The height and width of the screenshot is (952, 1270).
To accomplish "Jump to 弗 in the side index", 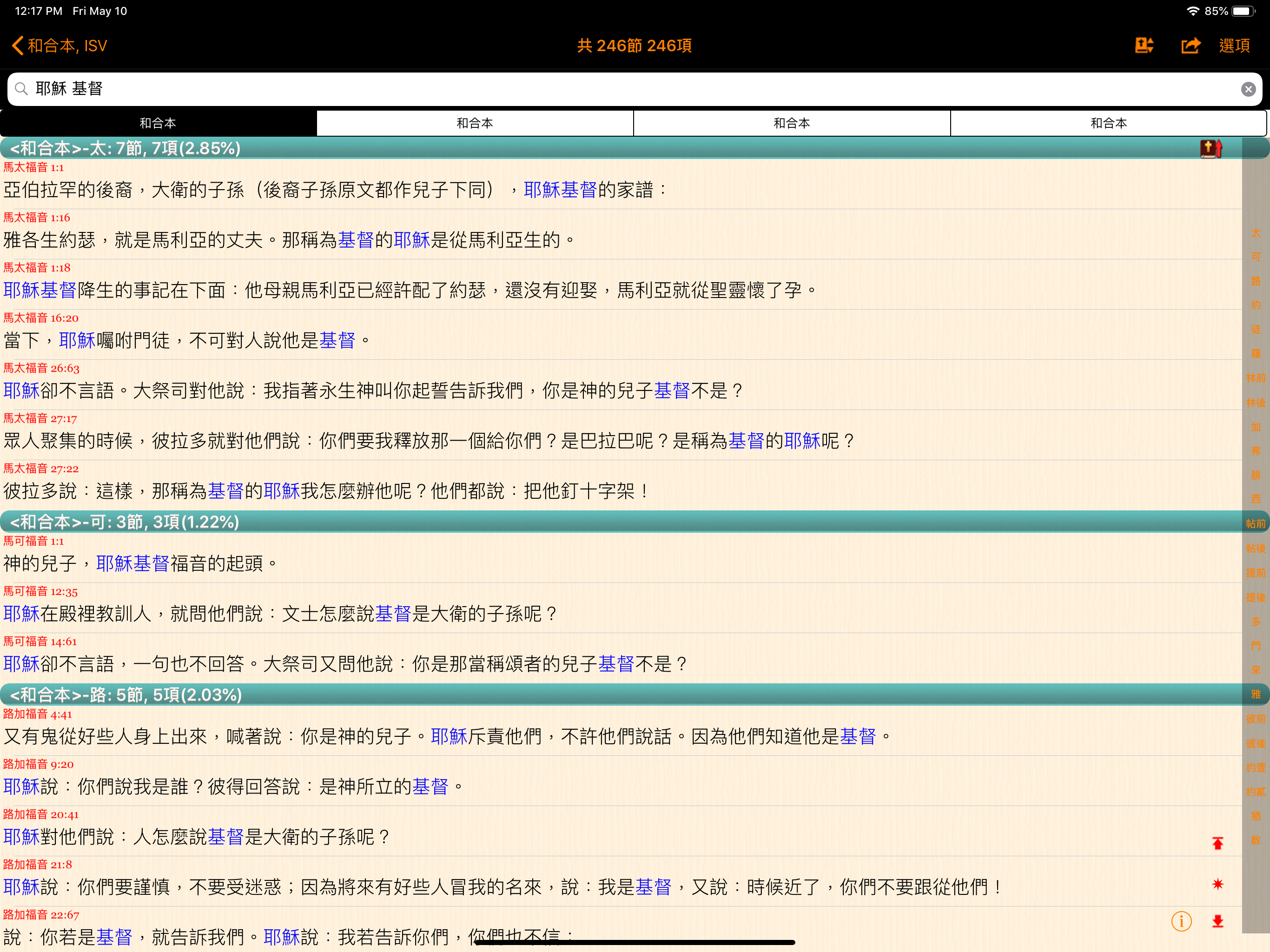I will click(1256, 451).
